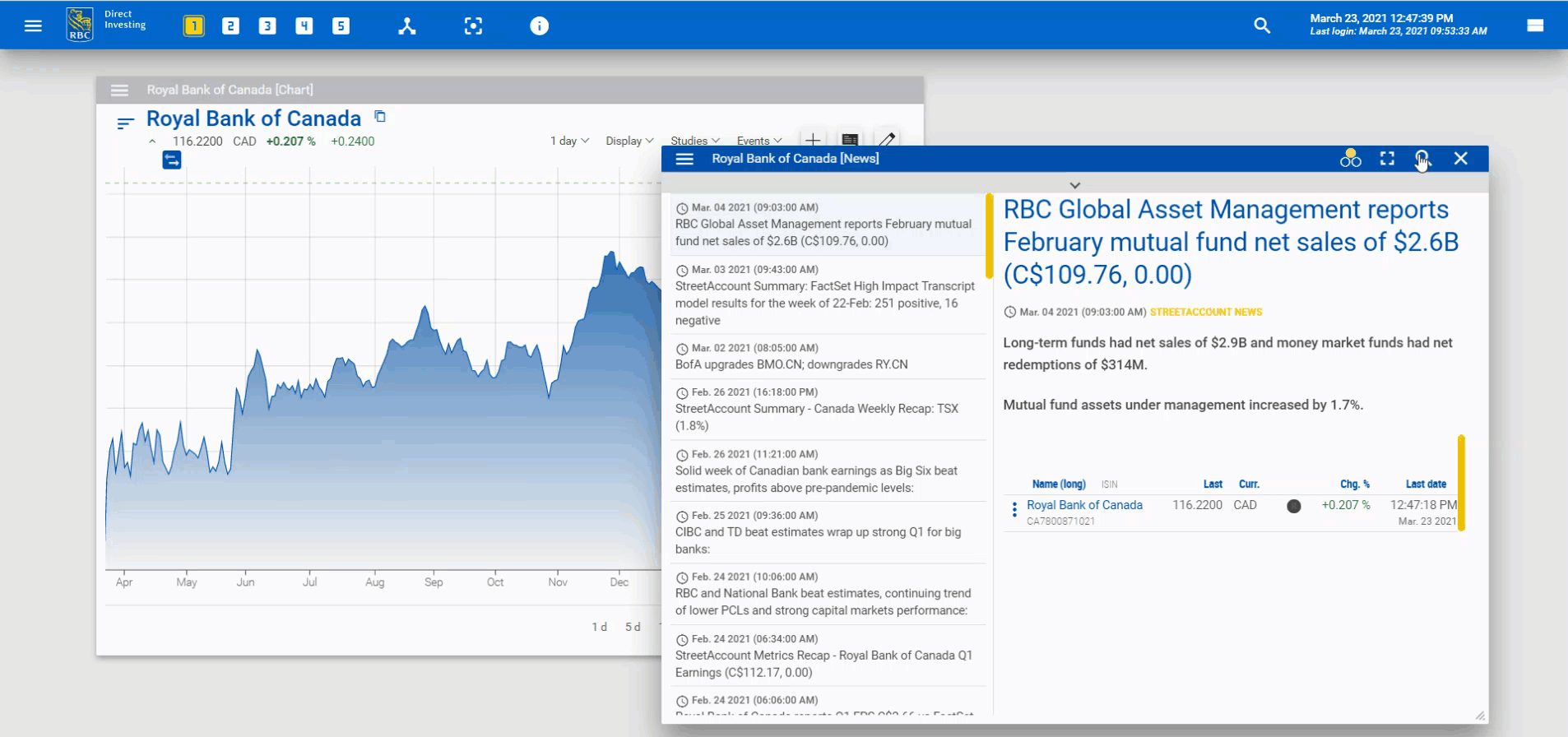Click the copy icon beside Royal Bank of Canada title
The width and height of the screenshot is (1568, 737).
[380, 117]
